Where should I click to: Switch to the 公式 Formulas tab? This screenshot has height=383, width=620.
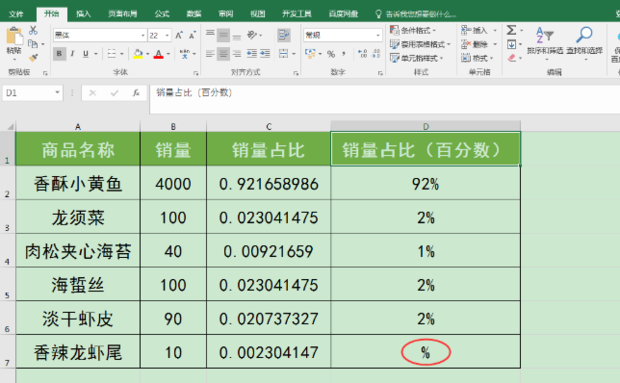(x=162, y=14)
